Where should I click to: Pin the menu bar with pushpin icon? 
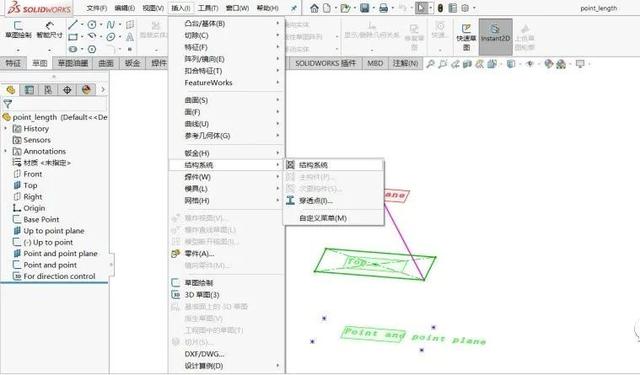tap(293, 8)
